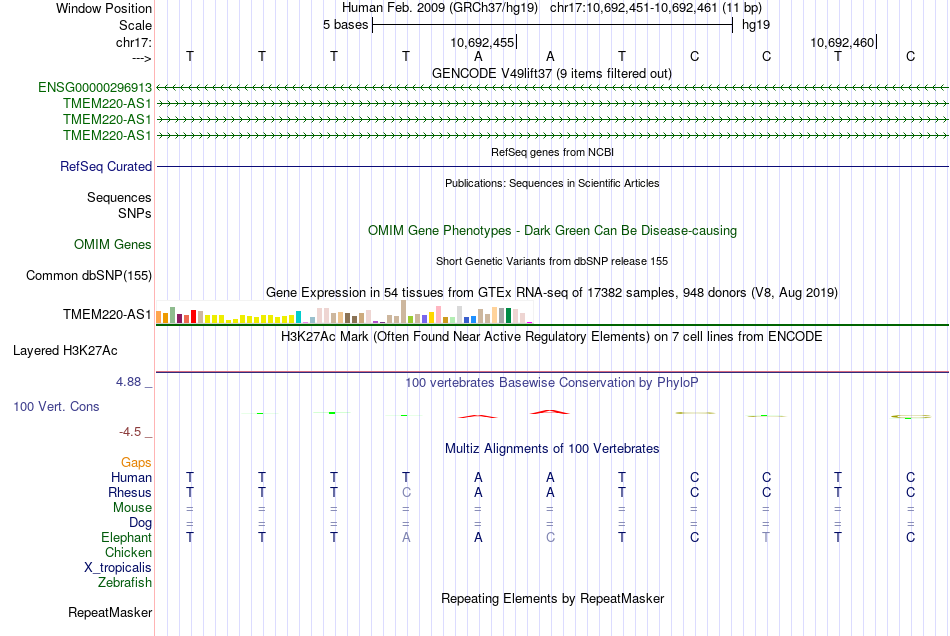
Task: Open Short Genetic Variants from dbSNP title
Action: (x=551, y=262)
